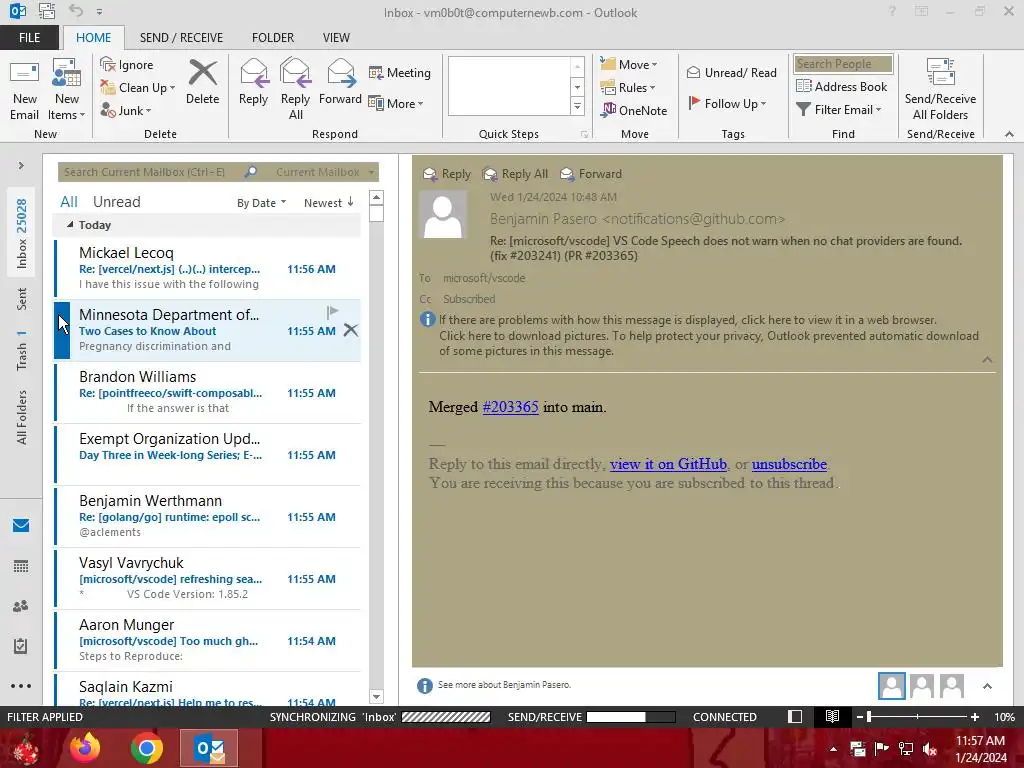
Task: Open the Clean Up dropdown
Action: 138,88
